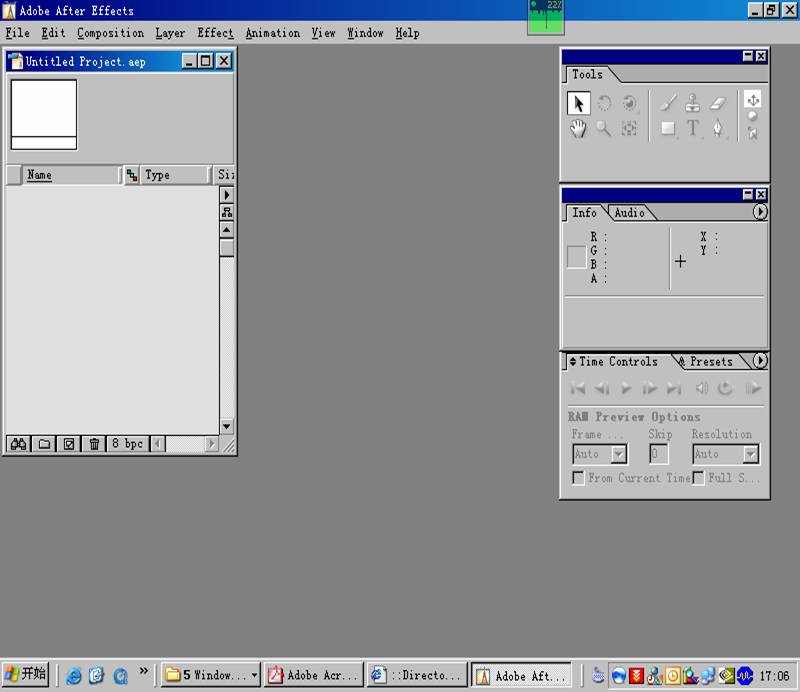Select the Selection arrow tool
Image resolution: width=800 pixels, height=692 pixels.
pyautogui.click(x=578, y=103)
